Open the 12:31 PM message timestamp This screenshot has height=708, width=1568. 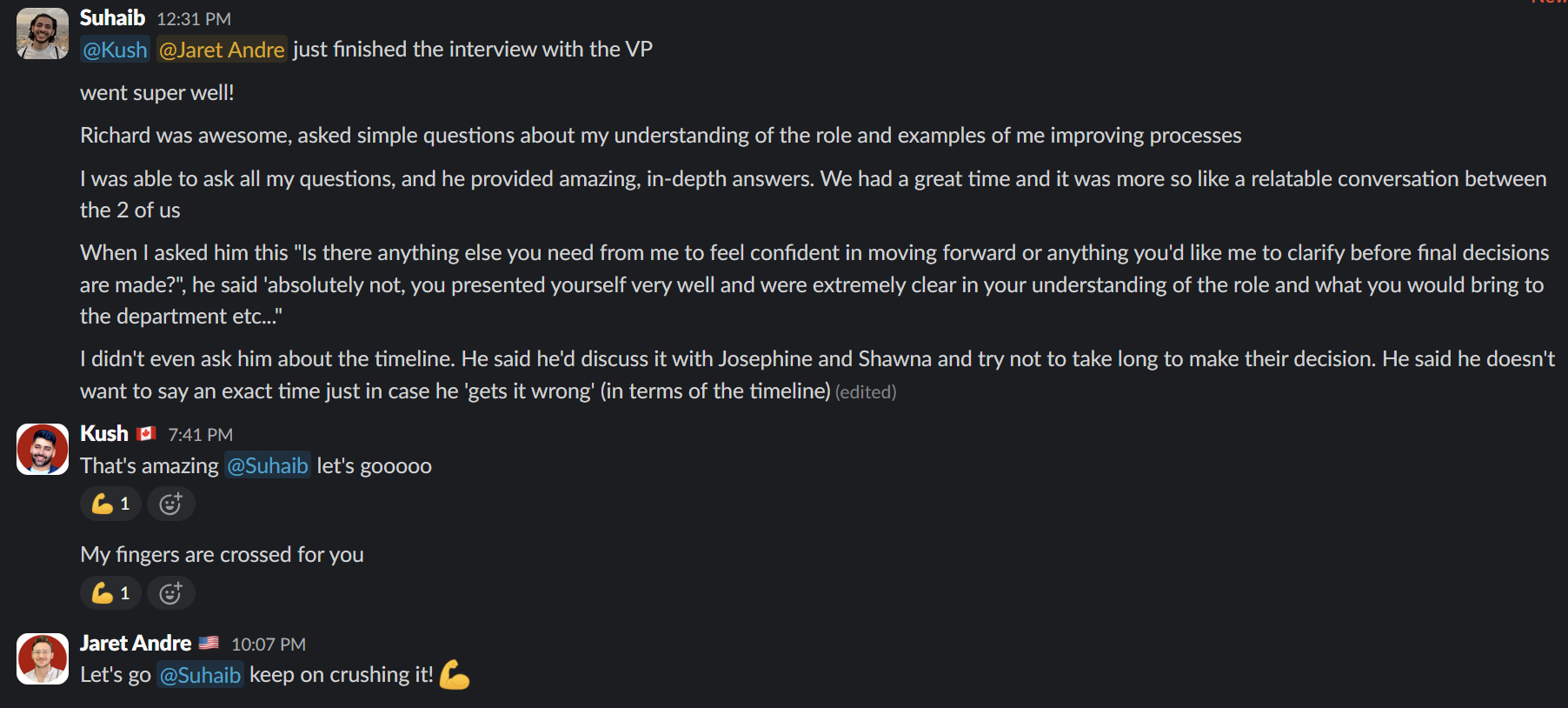(x=194, y=19)
